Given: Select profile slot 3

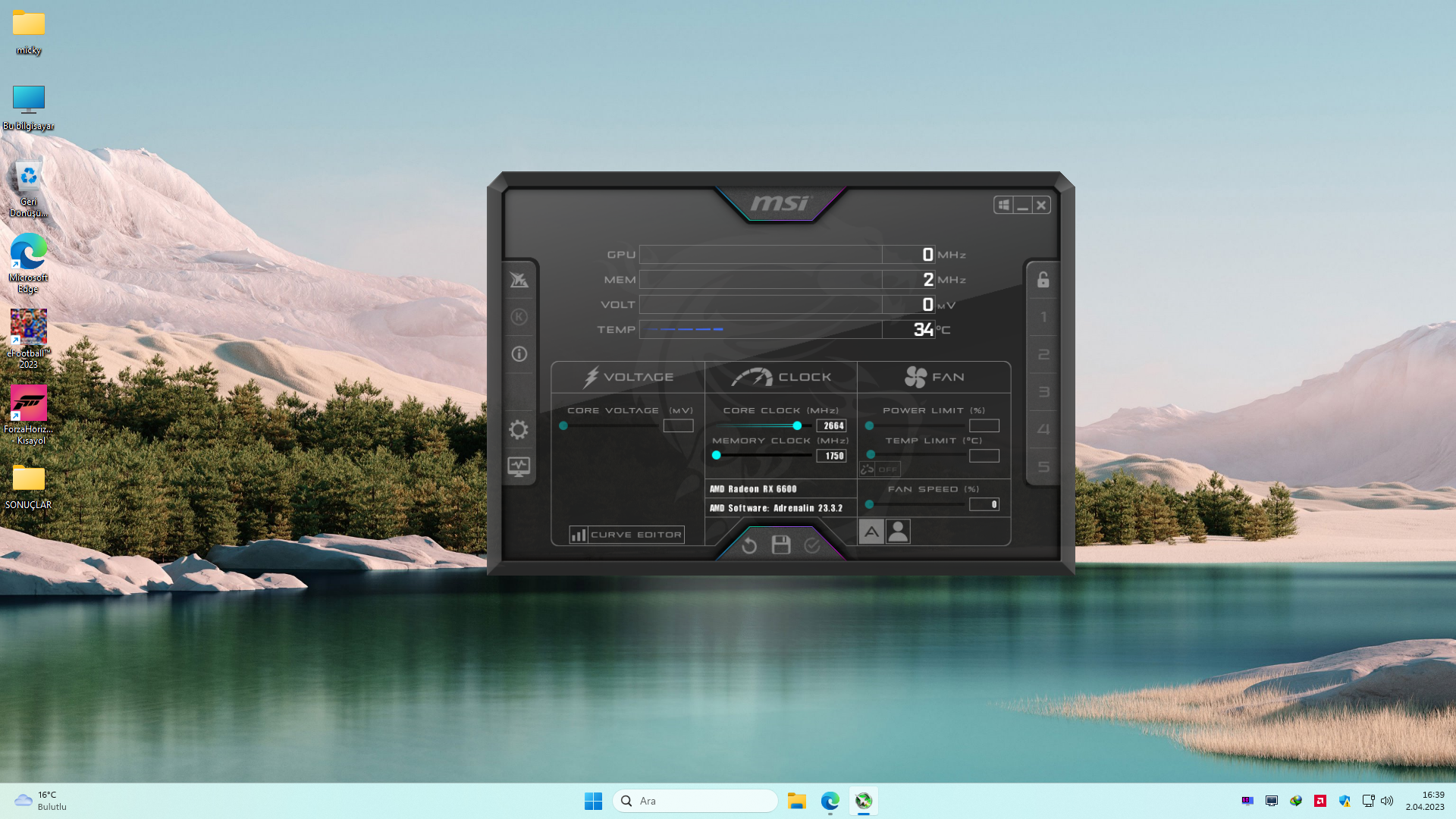Looking at the screenshot, I should [x=1043, y=392].
